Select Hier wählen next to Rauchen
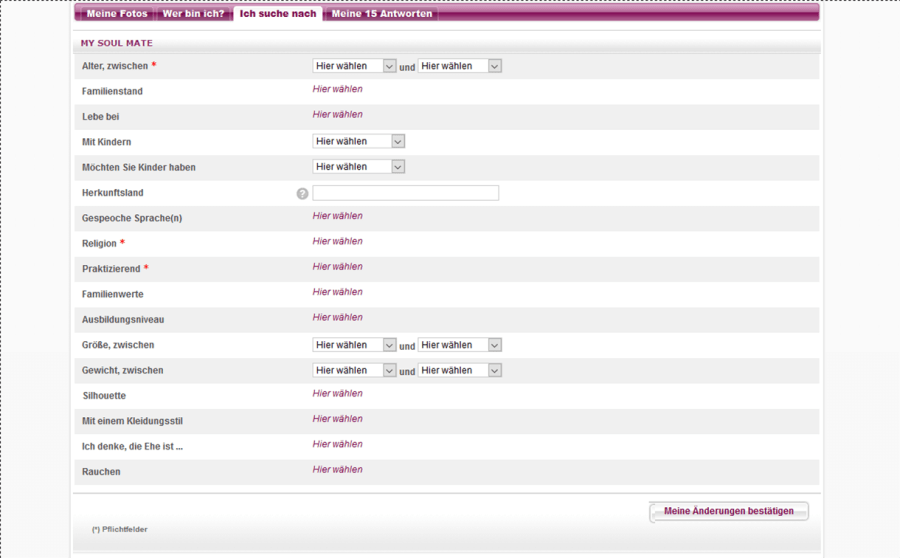The width and height of the screenshot is (900, 558). [x=338, y=469]
